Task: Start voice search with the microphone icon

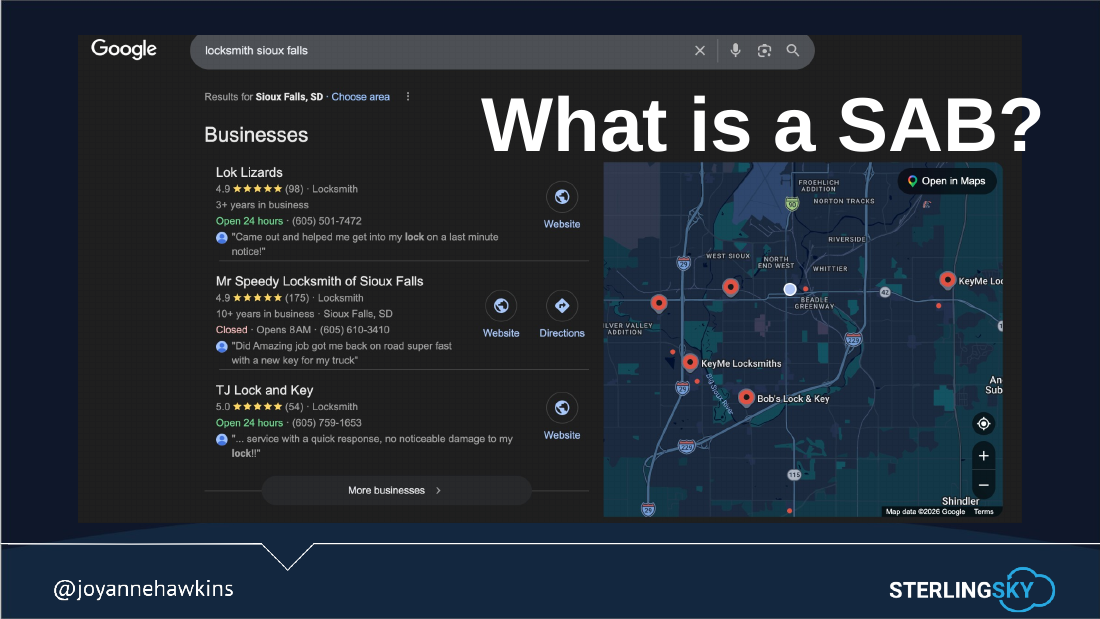Action: [735, 51]
